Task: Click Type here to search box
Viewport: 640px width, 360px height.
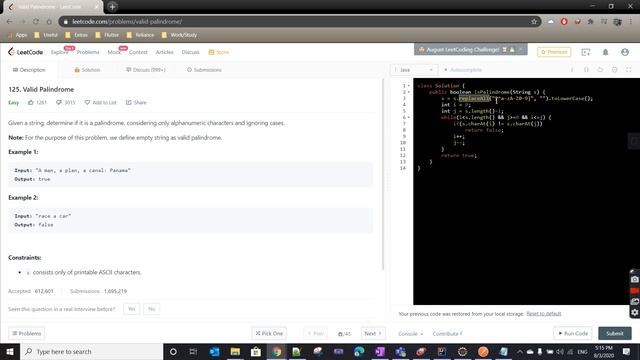Action: pos(91,351)
